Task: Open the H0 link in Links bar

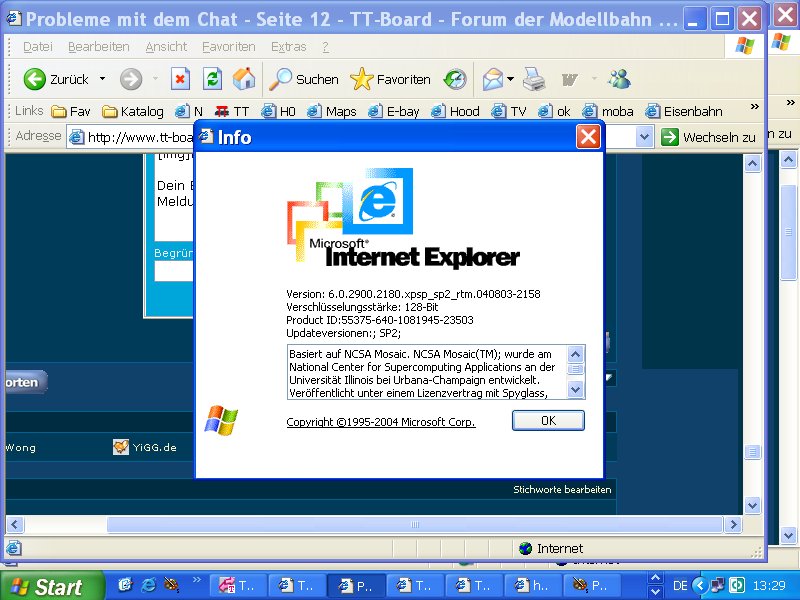Action: click(x=279, y=111)
